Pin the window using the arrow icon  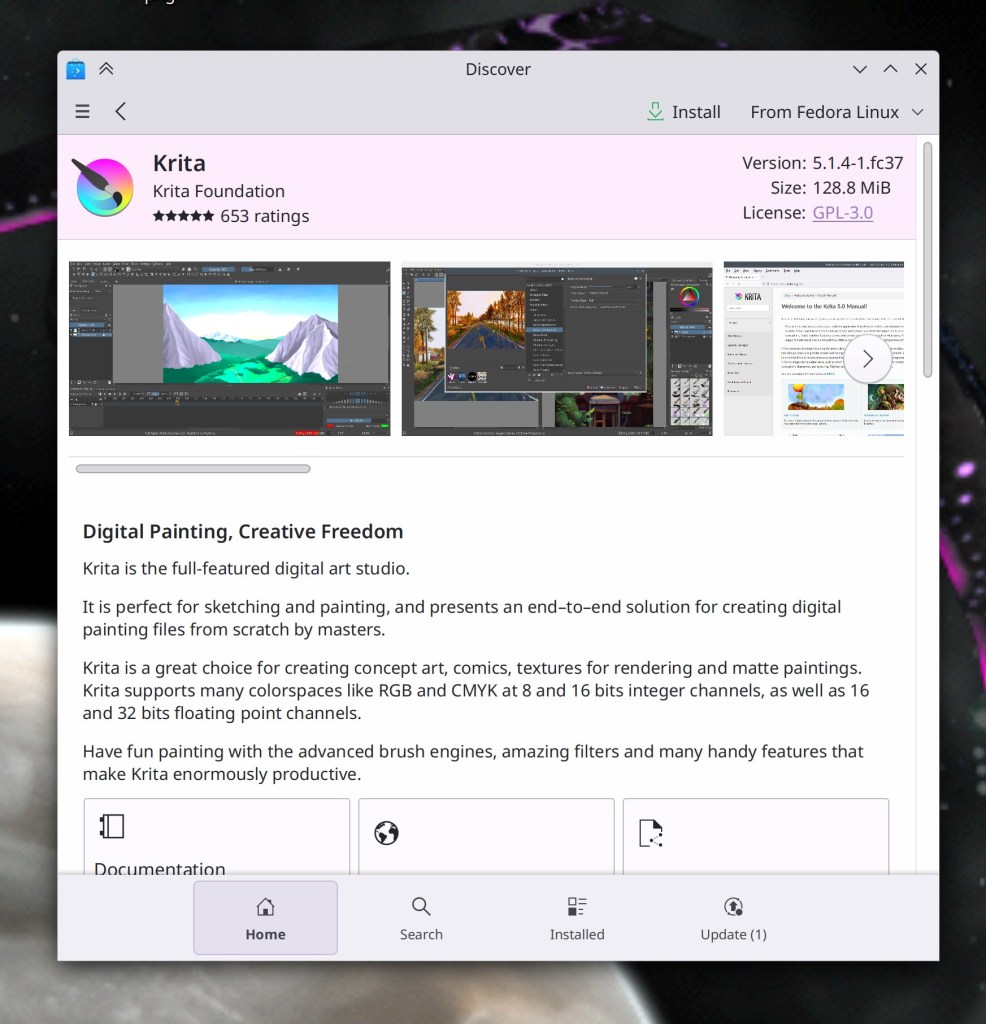coord(108,69)
